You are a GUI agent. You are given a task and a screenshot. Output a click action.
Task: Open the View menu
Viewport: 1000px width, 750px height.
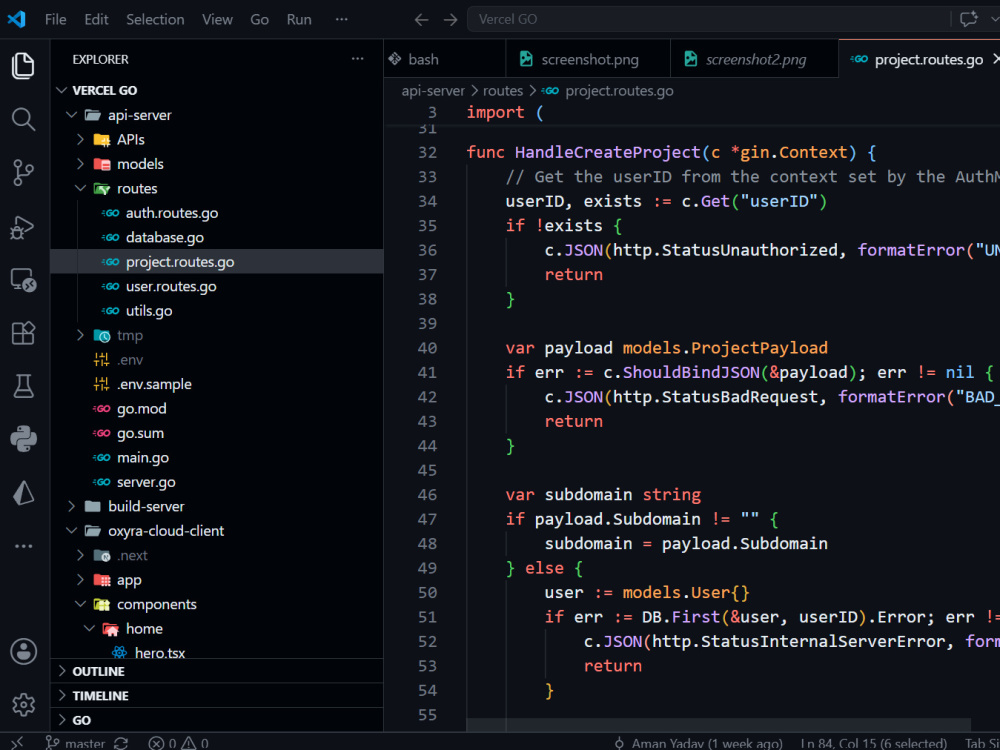pyautogui.click(x=217, y=20)
